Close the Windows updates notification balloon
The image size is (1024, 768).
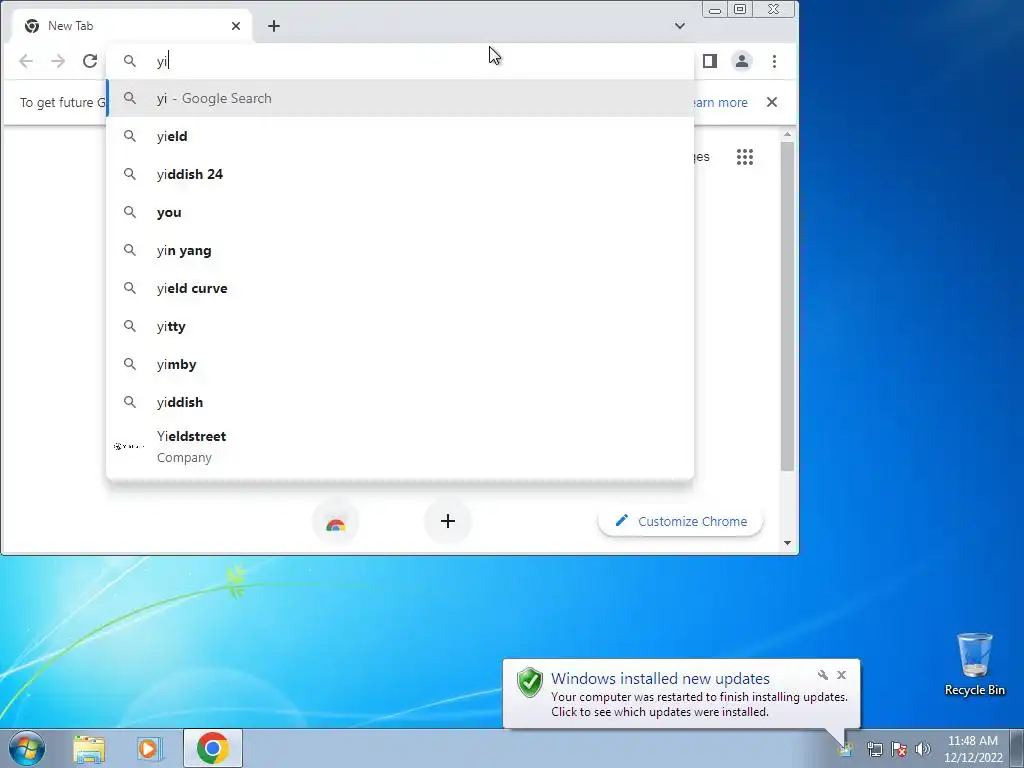pos(842,675)
